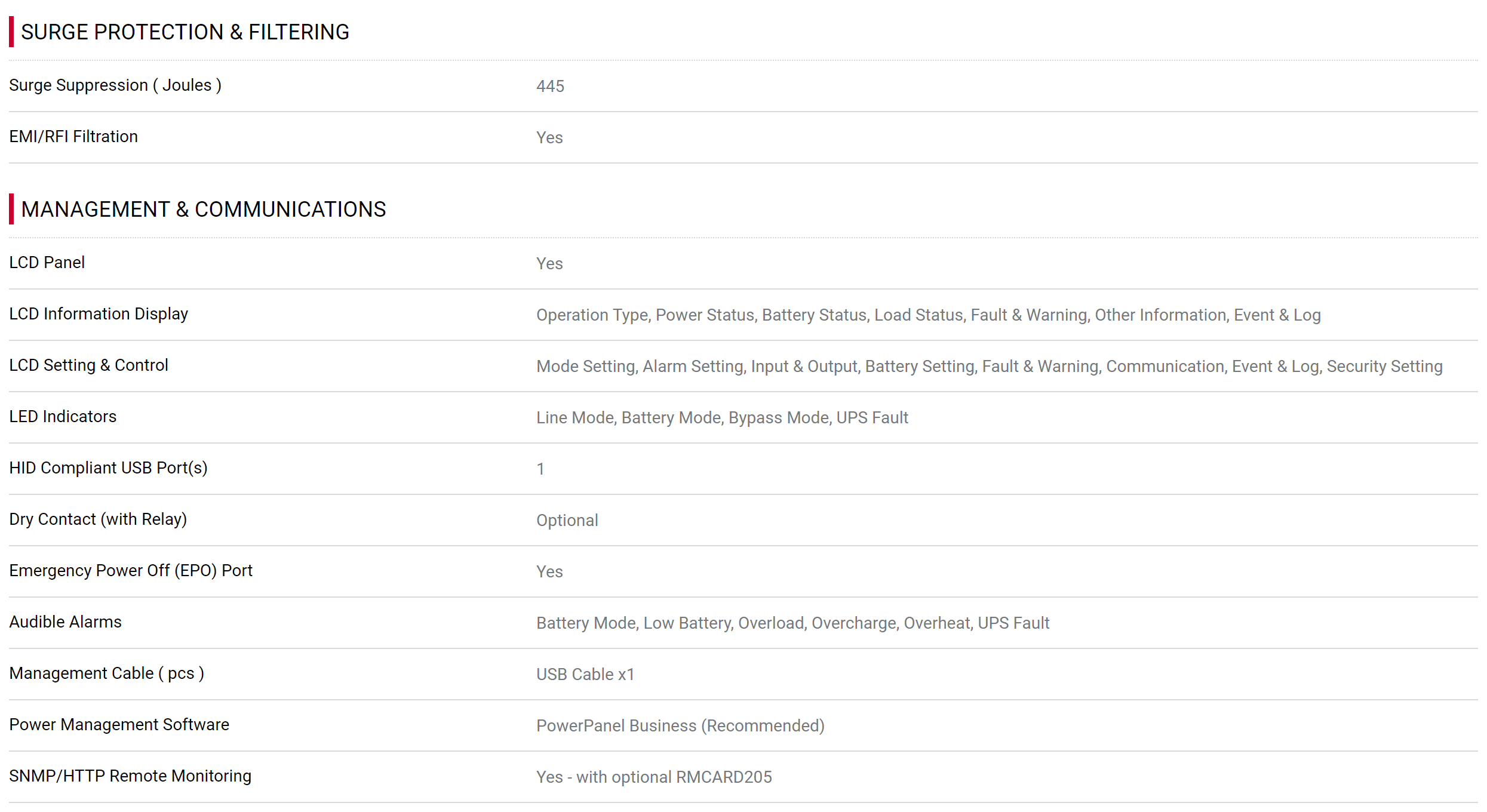
Task: Click the 445 joules value
Action: click(550, 87)
